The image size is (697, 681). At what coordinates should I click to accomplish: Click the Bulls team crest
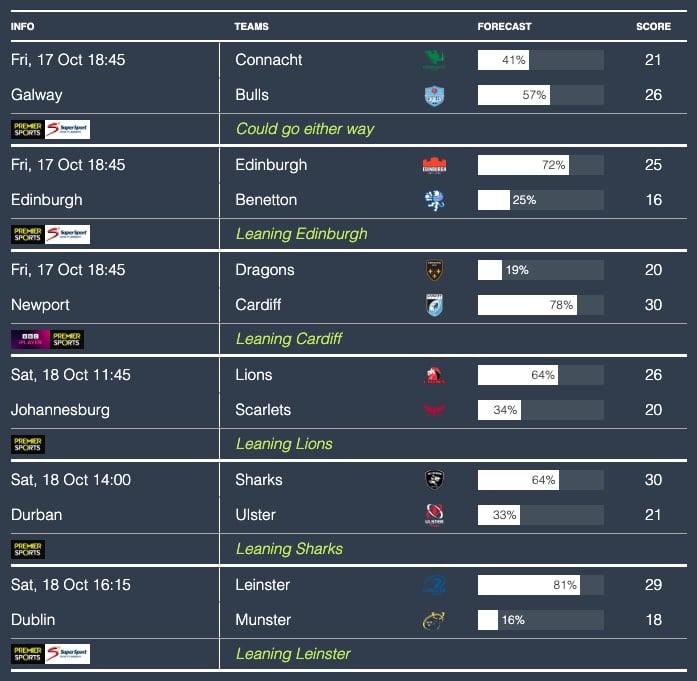(434, 95)
